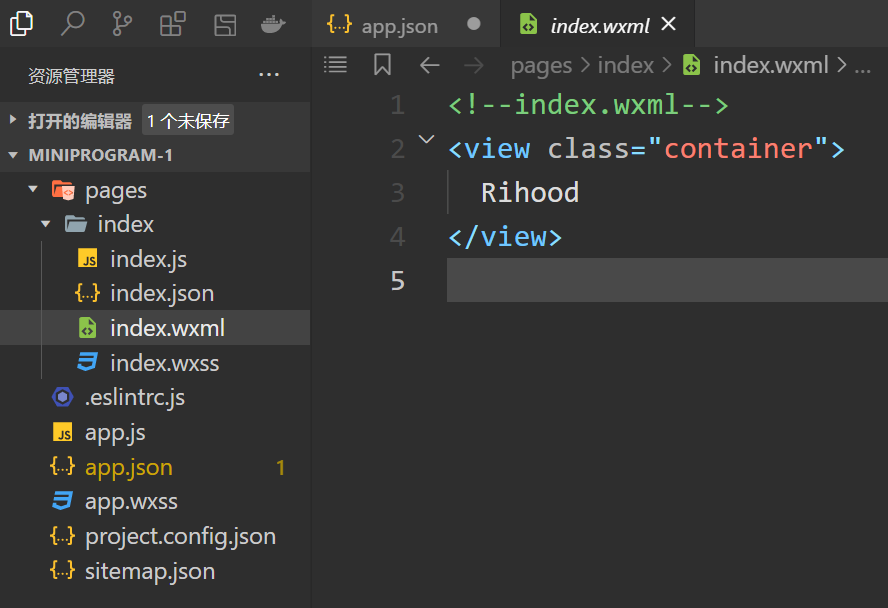Click the green wxml icon in breadcrumb

pyautogui.click(x=691, y=65)
